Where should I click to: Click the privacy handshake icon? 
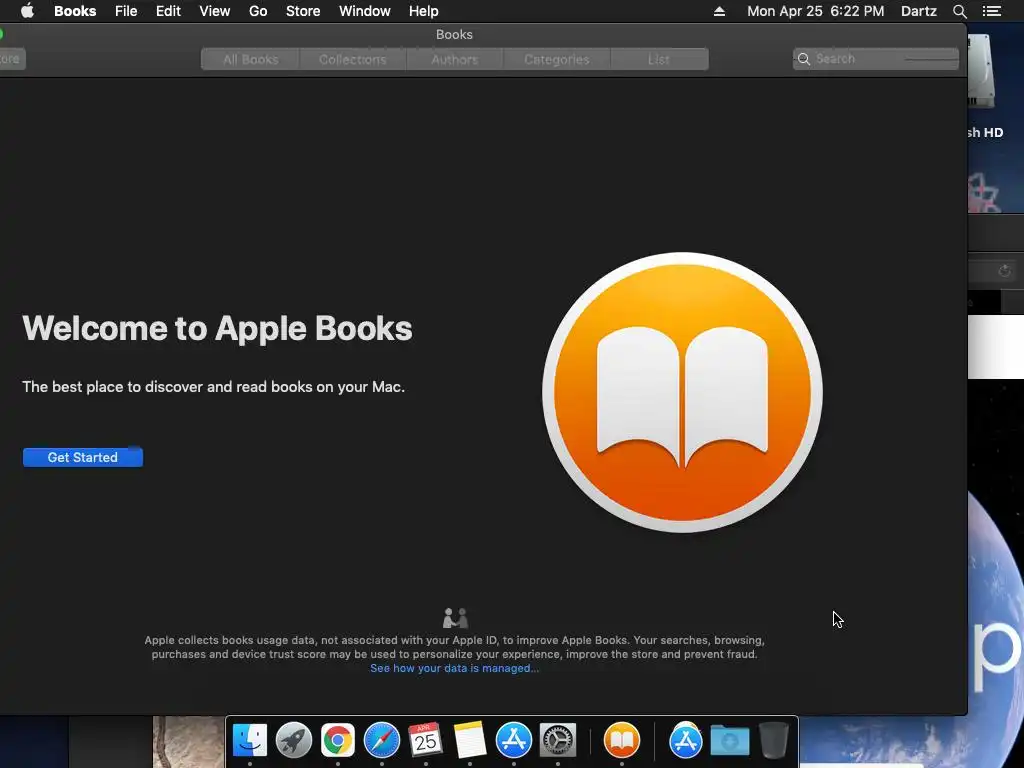455,617
